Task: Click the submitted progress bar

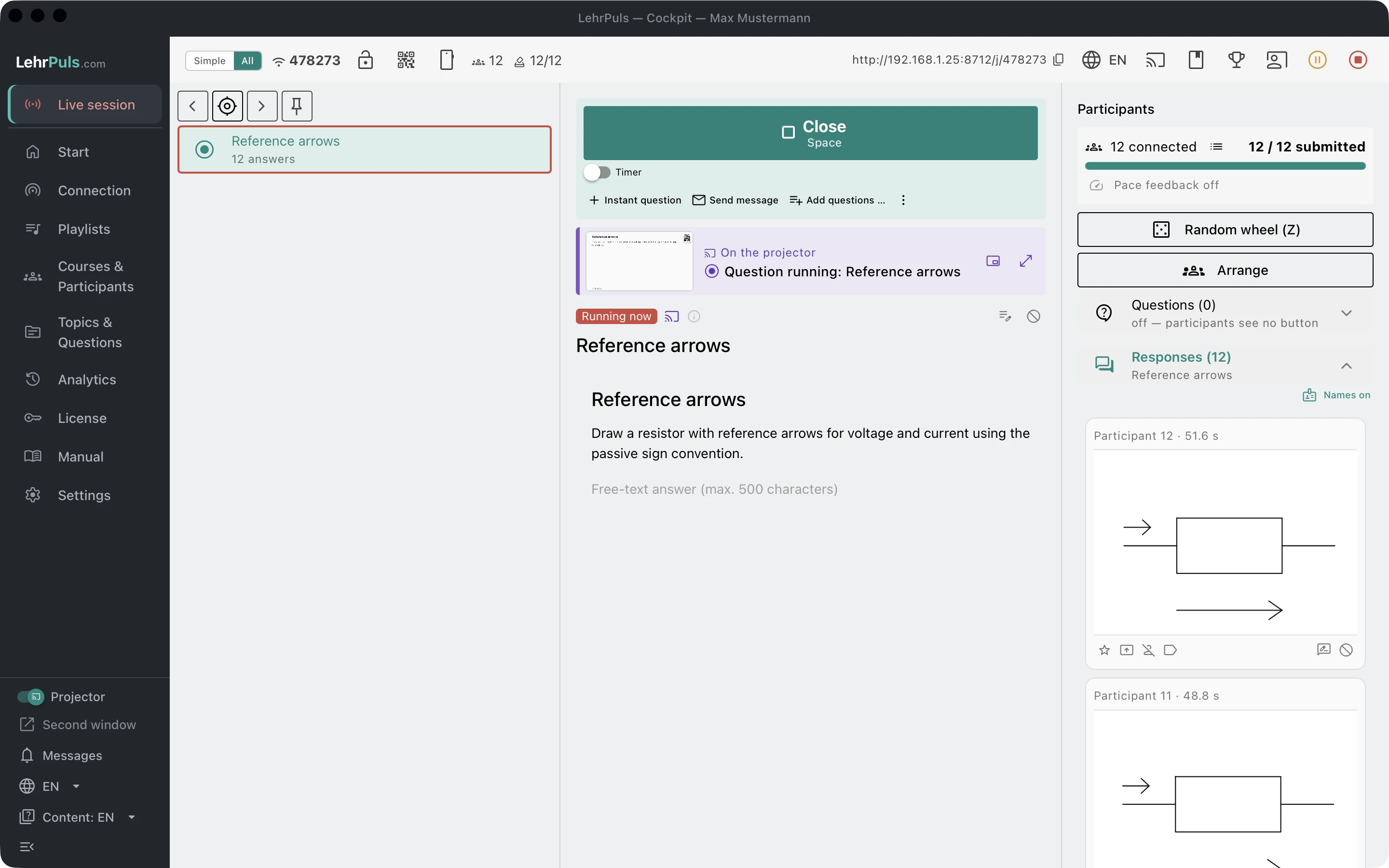Action: [1225, 166]
